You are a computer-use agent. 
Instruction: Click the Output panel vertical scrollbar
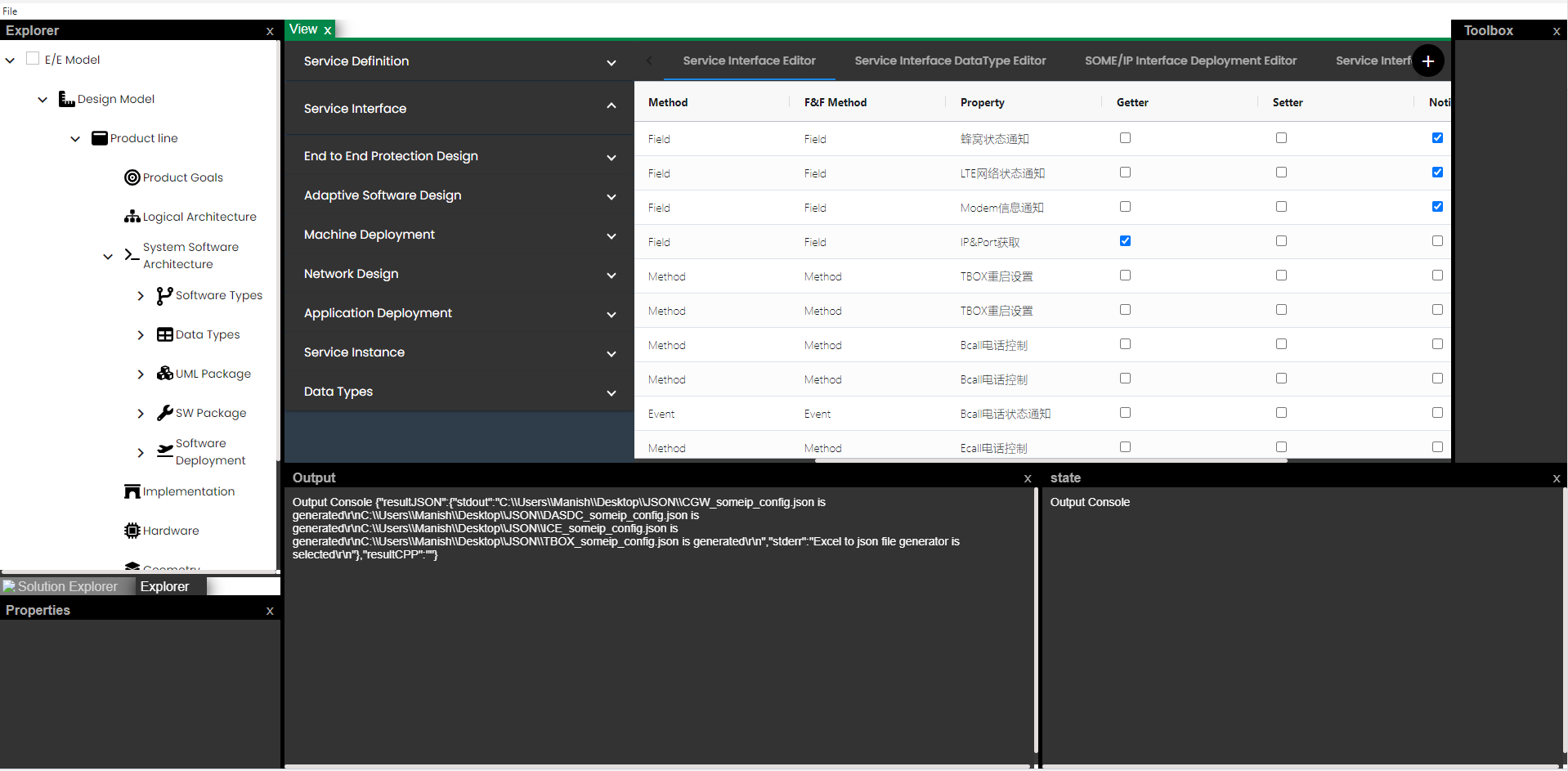[1036, 620]
